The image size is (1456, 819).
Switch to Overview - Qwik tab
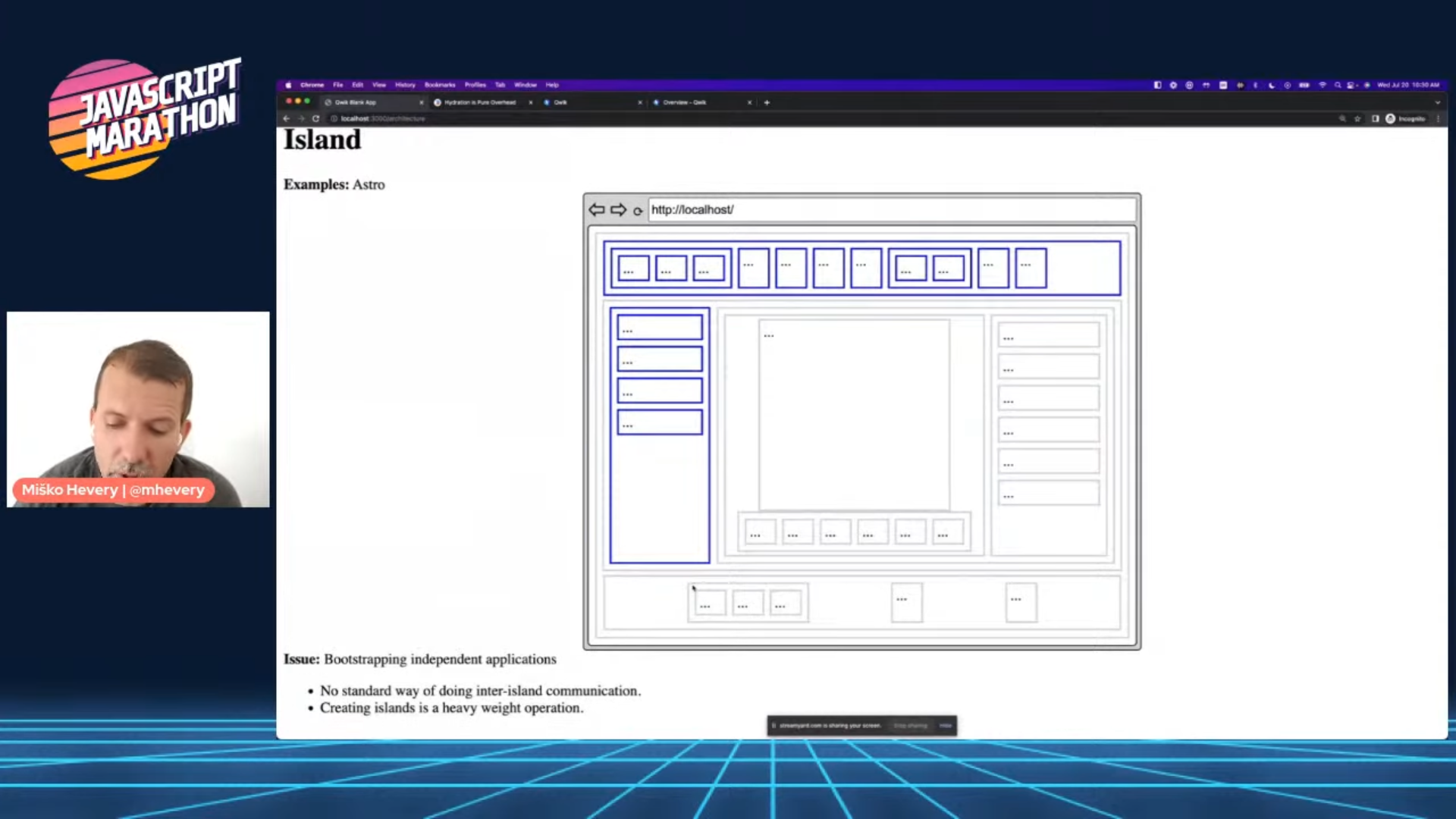(x=684, y=102)
